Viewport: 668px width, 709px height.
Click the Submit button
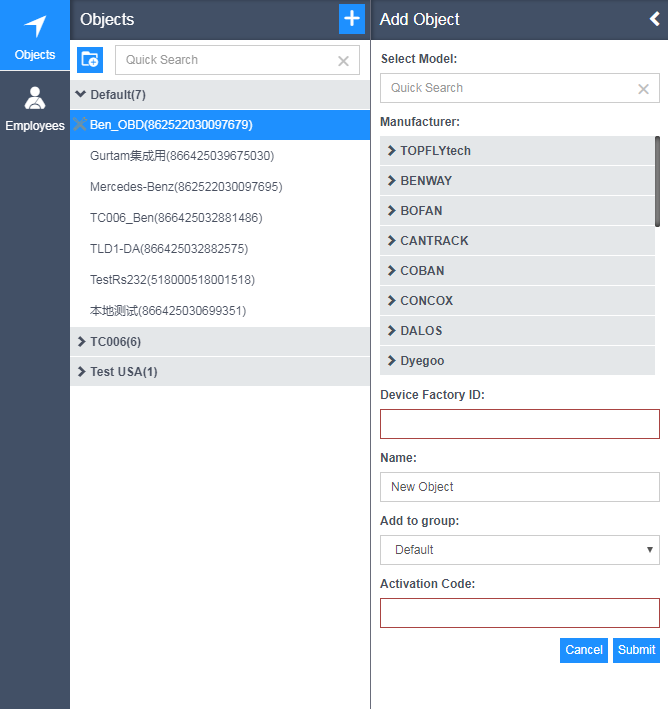click(x=636, y=650)
